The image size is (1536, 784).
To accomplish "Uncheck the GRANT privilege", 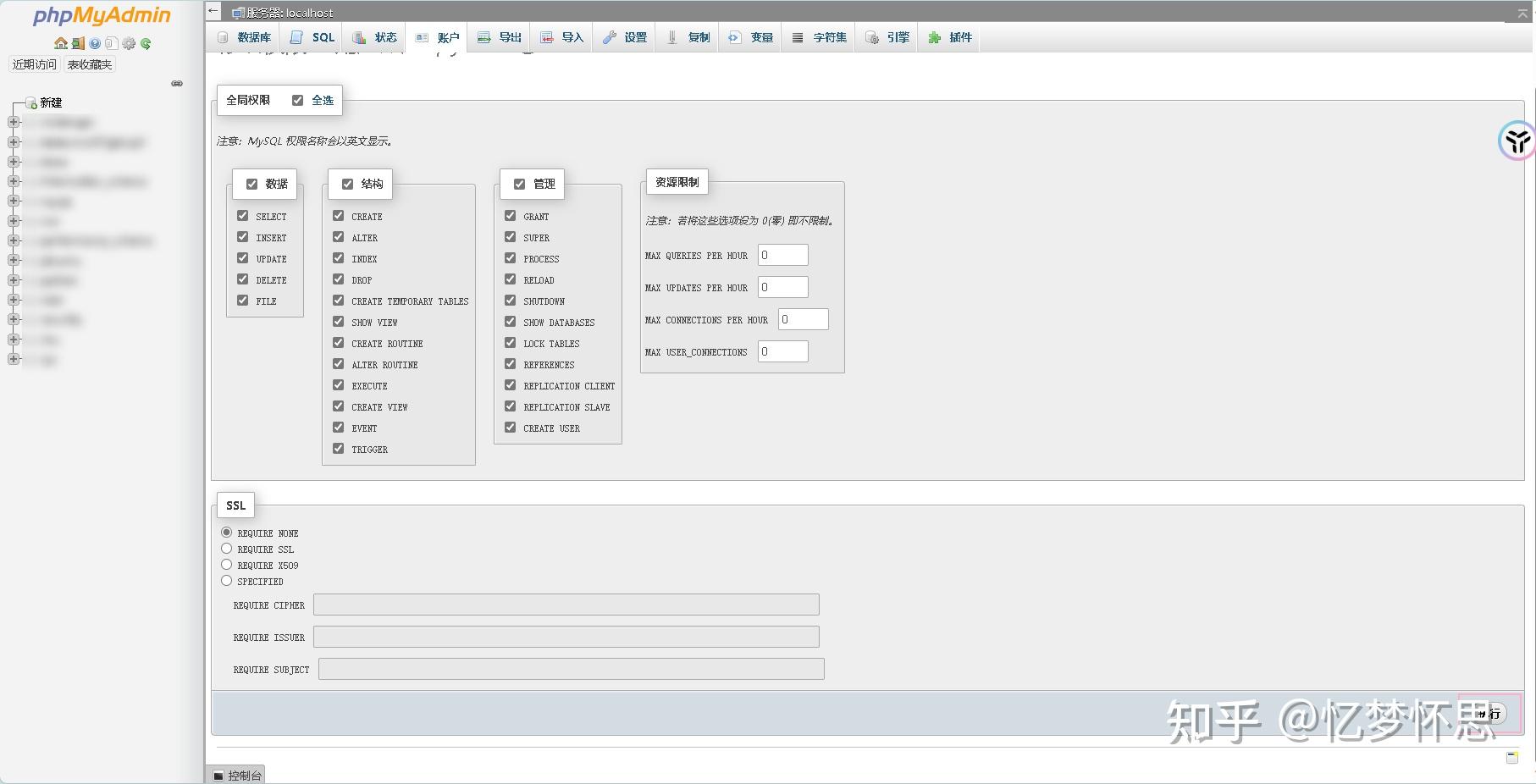I will pos(511,216).
